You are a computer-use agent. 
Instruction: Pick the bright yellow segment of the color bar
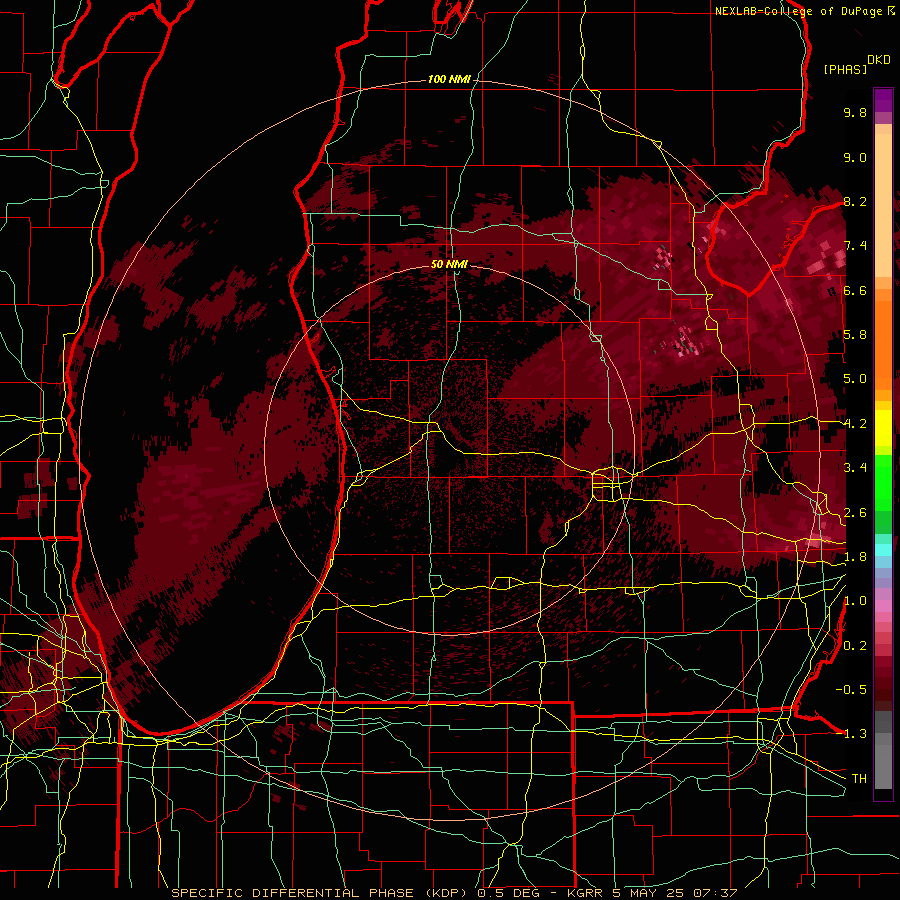[x=883, y=428]
